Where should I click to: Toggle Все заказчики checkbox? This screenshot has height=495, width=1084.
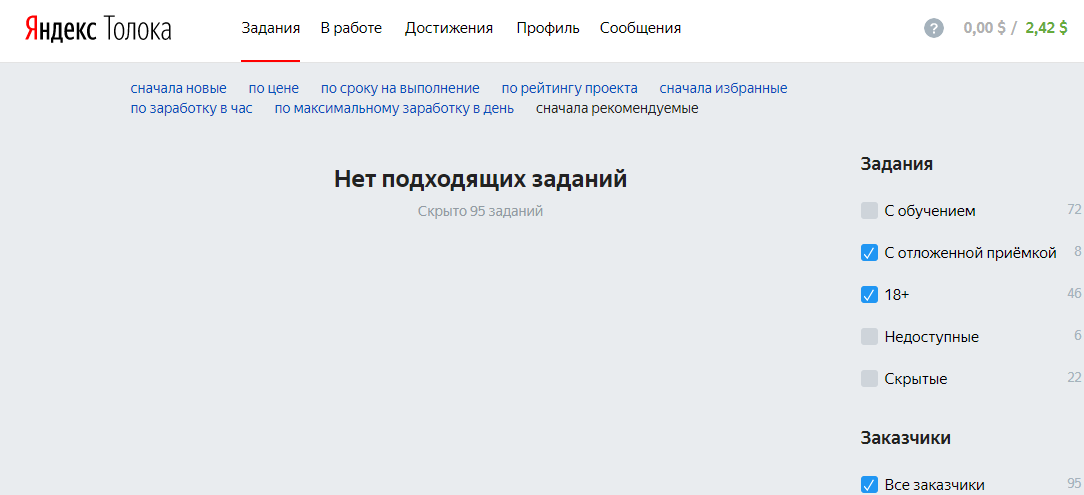pyautogui.click(x=869, y=485)
